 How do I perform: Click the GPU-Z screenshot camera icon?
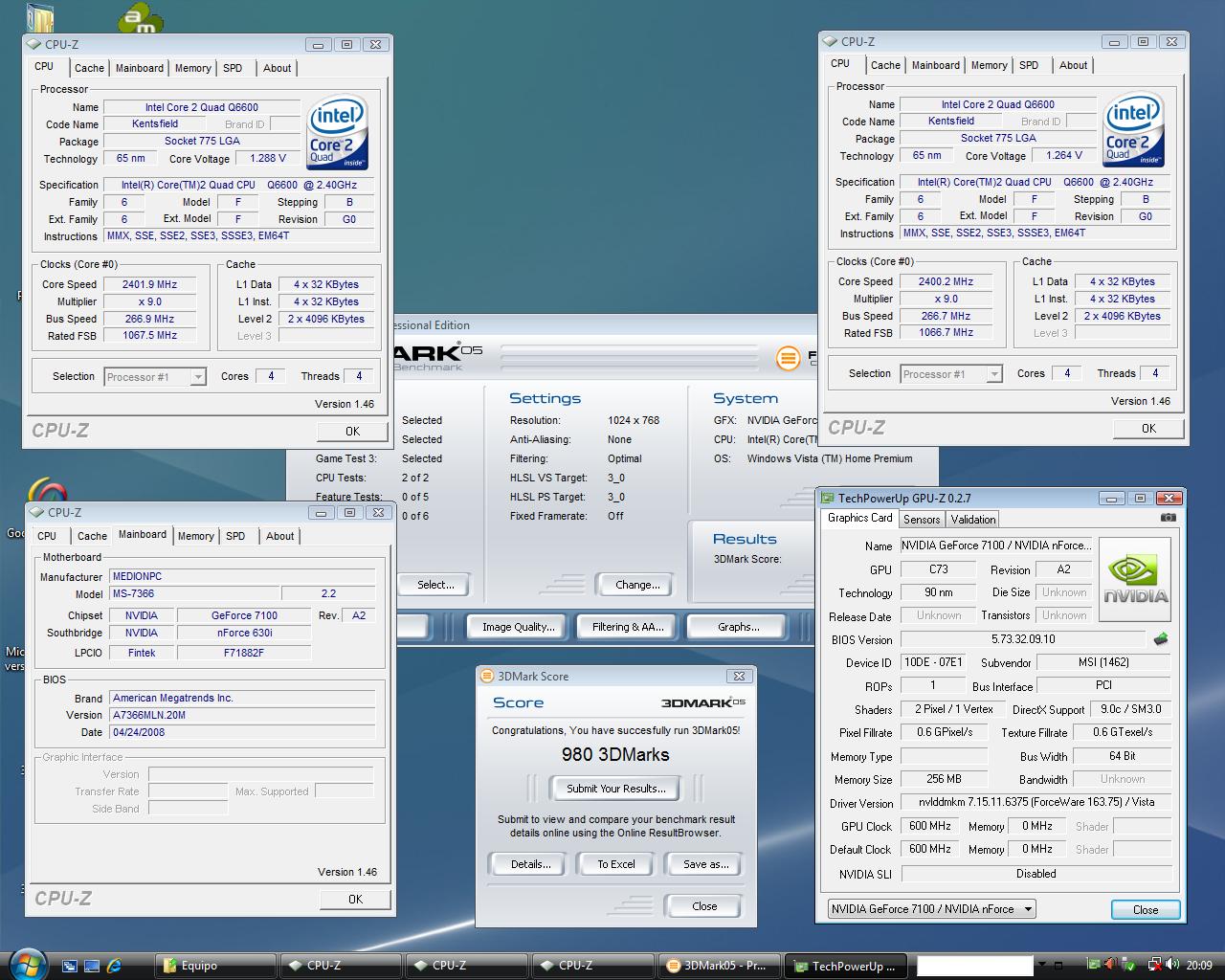[1168, 518]
